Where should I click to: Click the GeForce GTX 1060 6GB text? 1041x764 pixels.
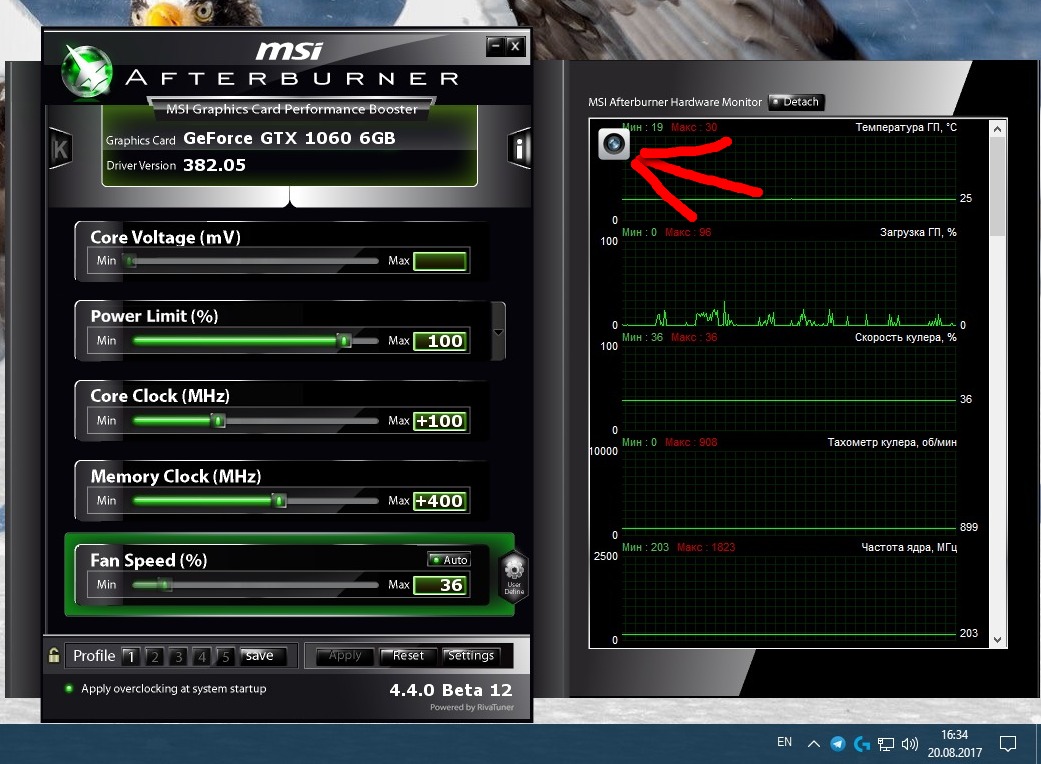pos(289,138)
